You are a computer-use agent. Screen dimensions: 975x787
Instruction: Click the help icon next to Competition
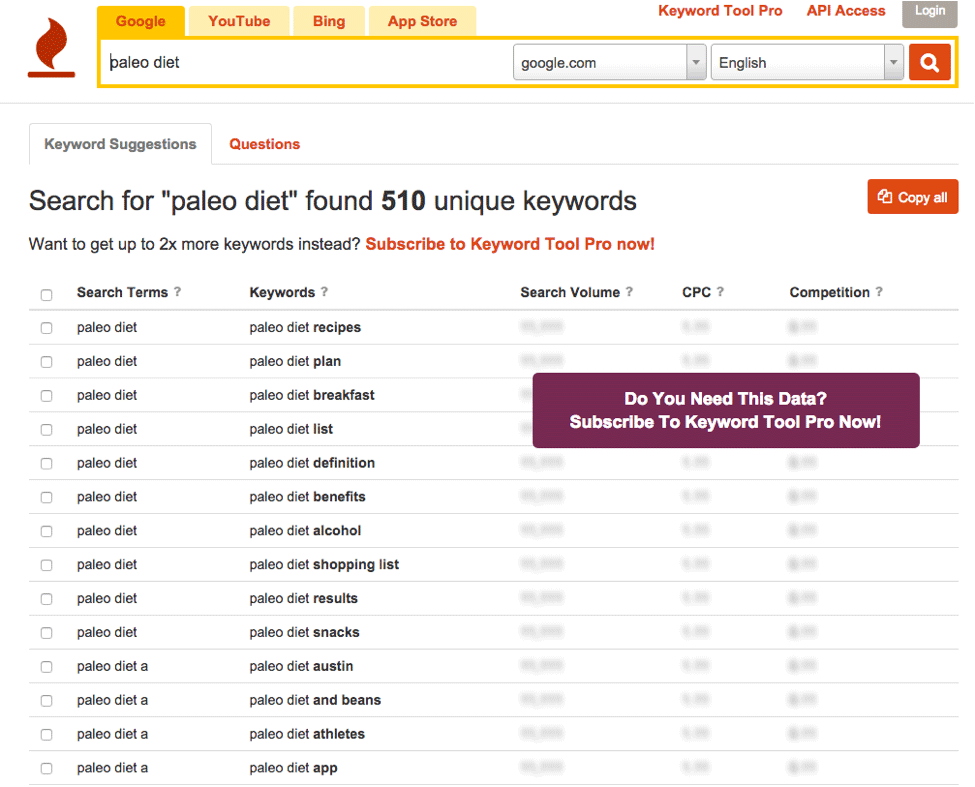[x=879, y=292]
